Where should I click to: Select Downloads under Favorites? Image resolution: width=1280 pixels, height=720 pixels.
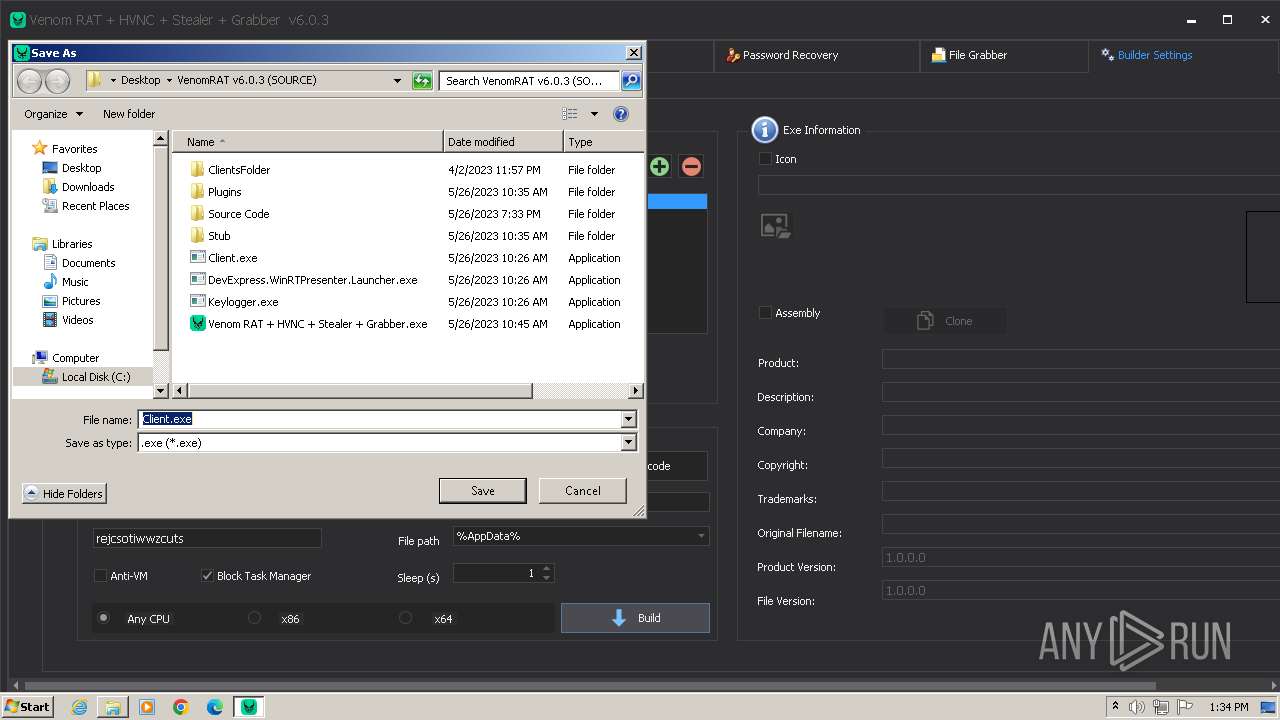click(x=88, y=187)
